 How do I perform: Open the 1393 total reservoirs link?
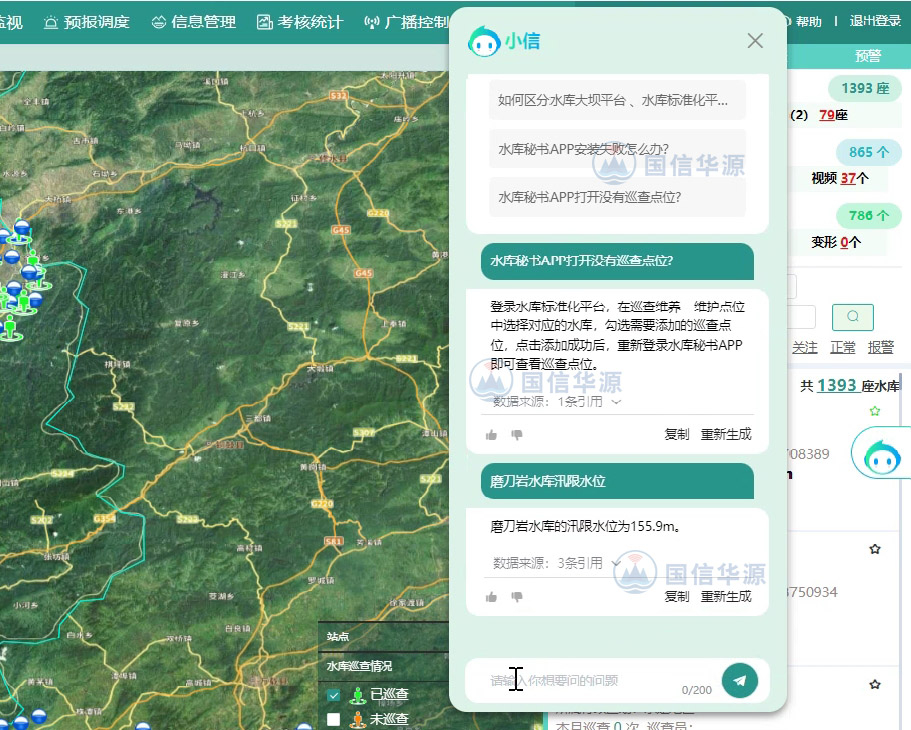pyautogui.click(x=837, y=386)
